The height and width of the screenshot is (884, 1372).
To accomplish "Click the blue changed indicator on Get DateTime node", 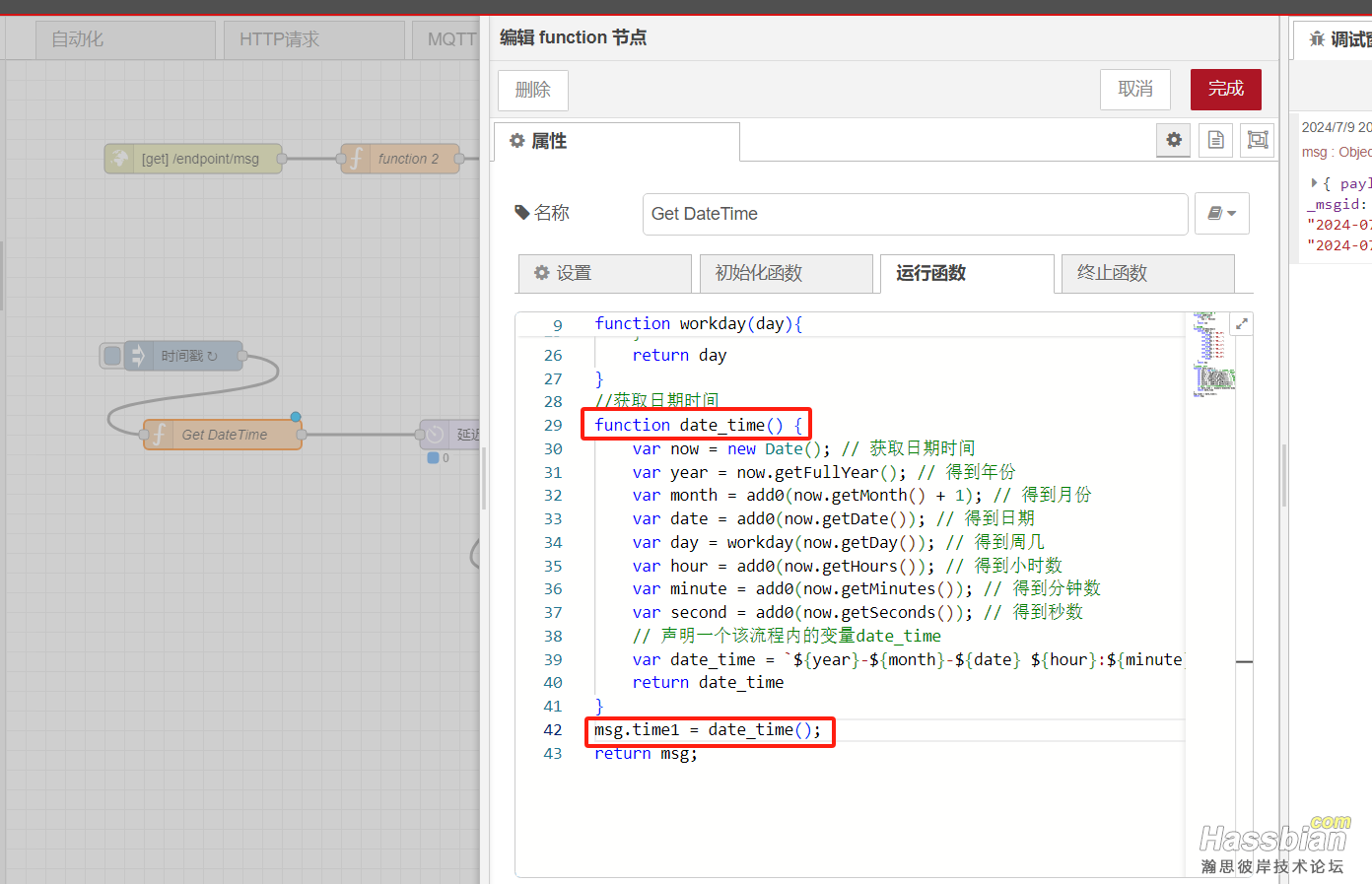I will pyautogui.click(x=296, y=417).
